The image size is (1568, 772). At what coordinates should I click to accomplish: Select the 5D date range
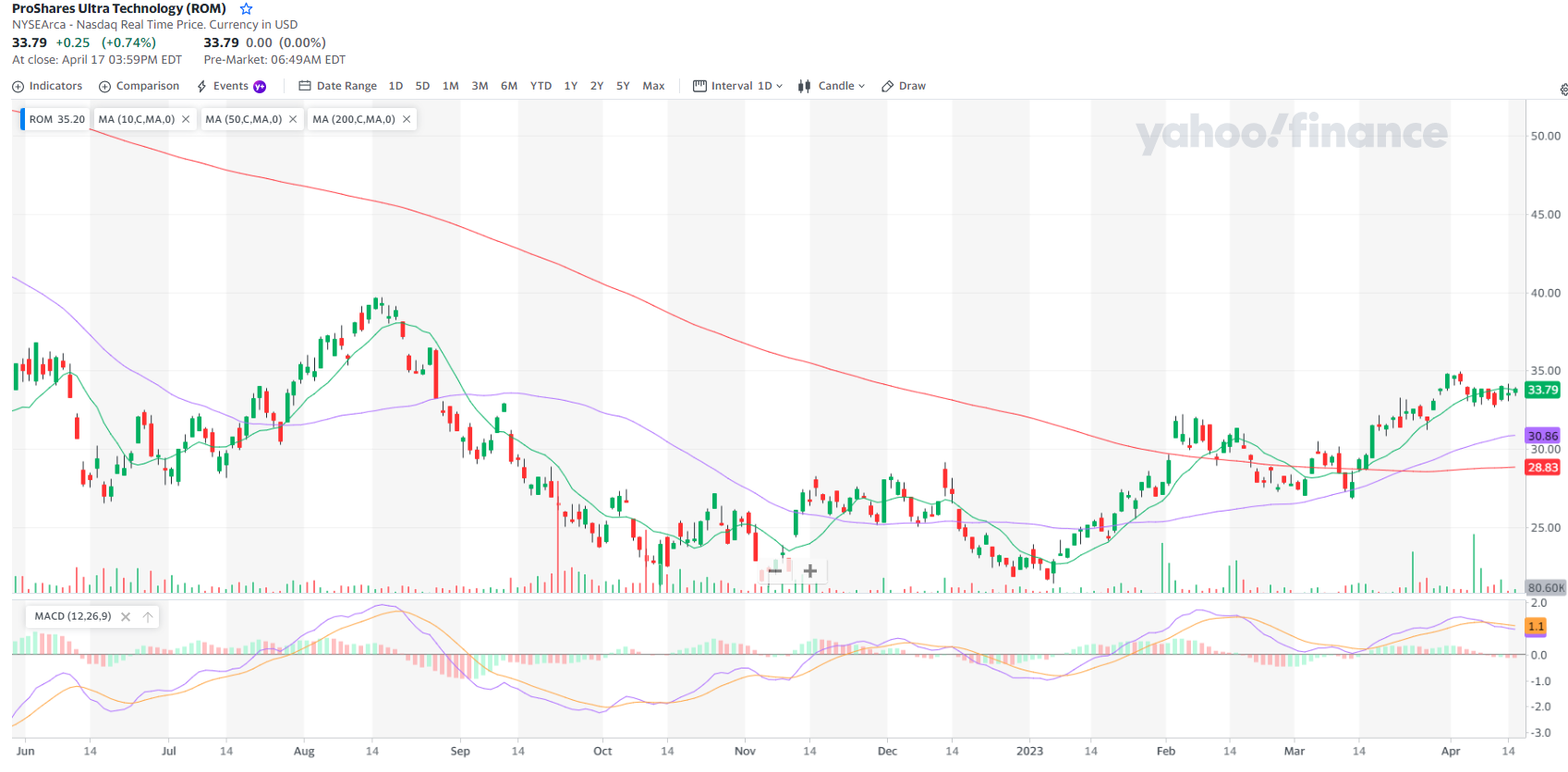422,86
